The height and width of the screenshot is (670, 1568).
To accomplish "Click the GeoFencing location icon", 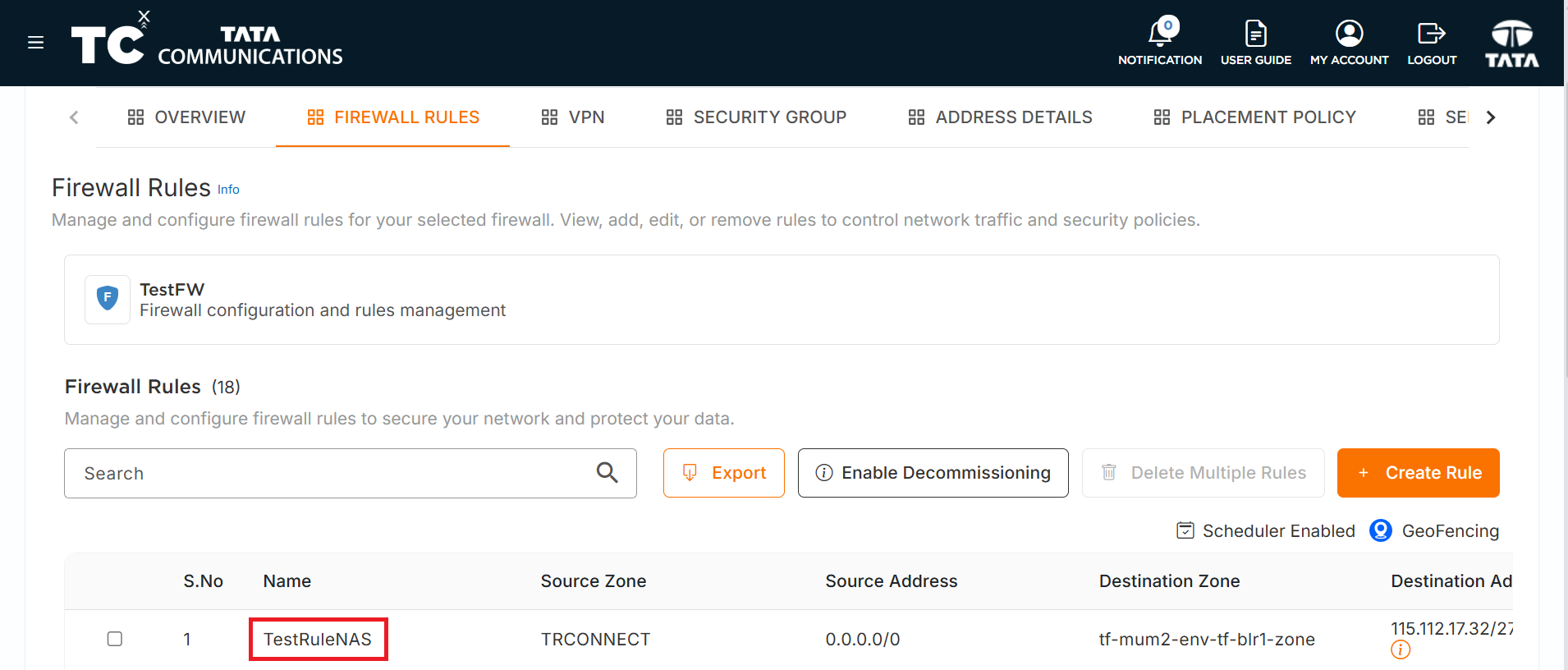I will [1381, 530].
